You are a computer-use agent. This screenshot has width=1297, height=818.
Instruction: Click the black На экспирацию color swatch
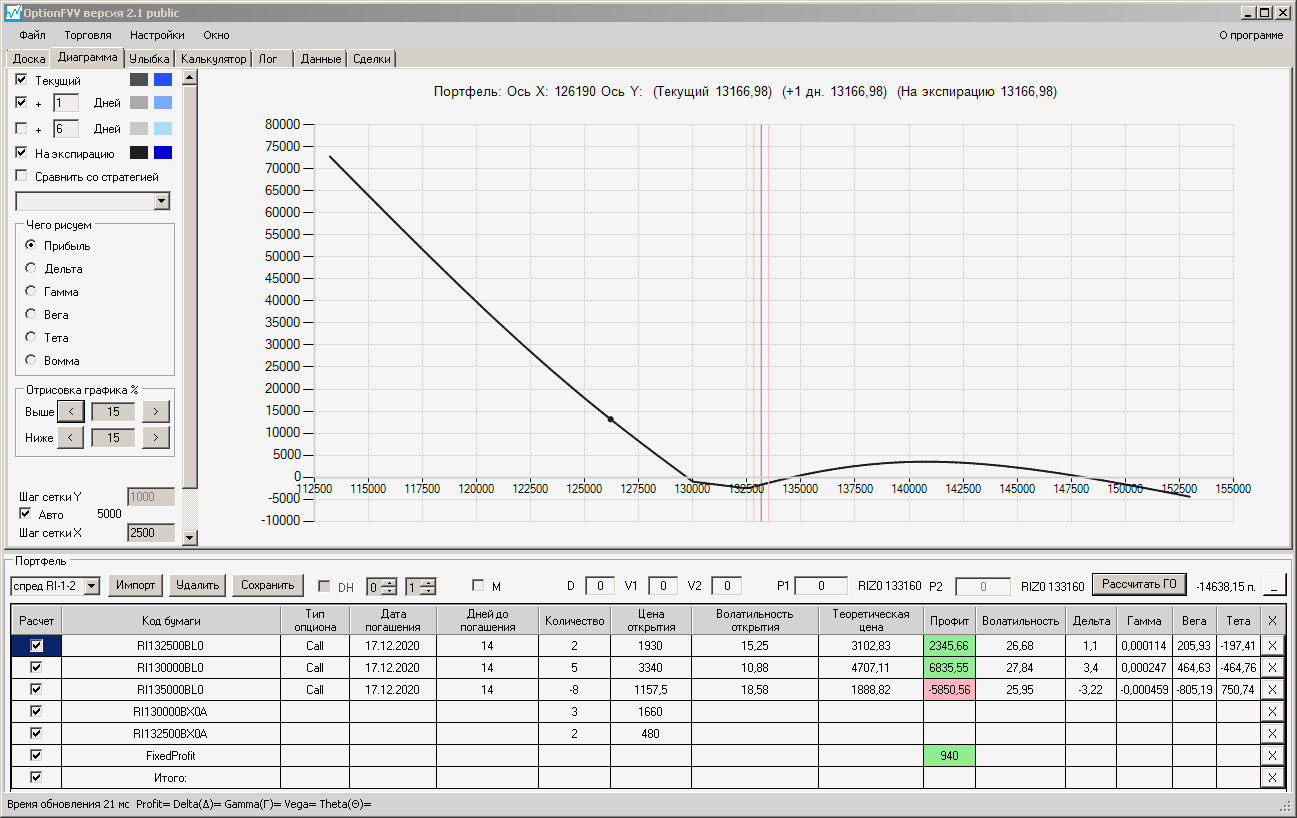[139, 153]
